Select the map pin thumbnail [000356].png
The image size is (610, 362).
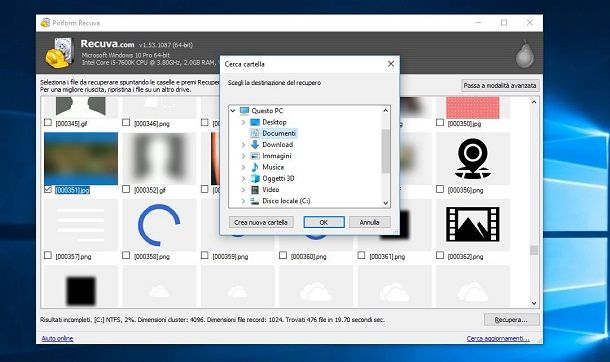473,159
